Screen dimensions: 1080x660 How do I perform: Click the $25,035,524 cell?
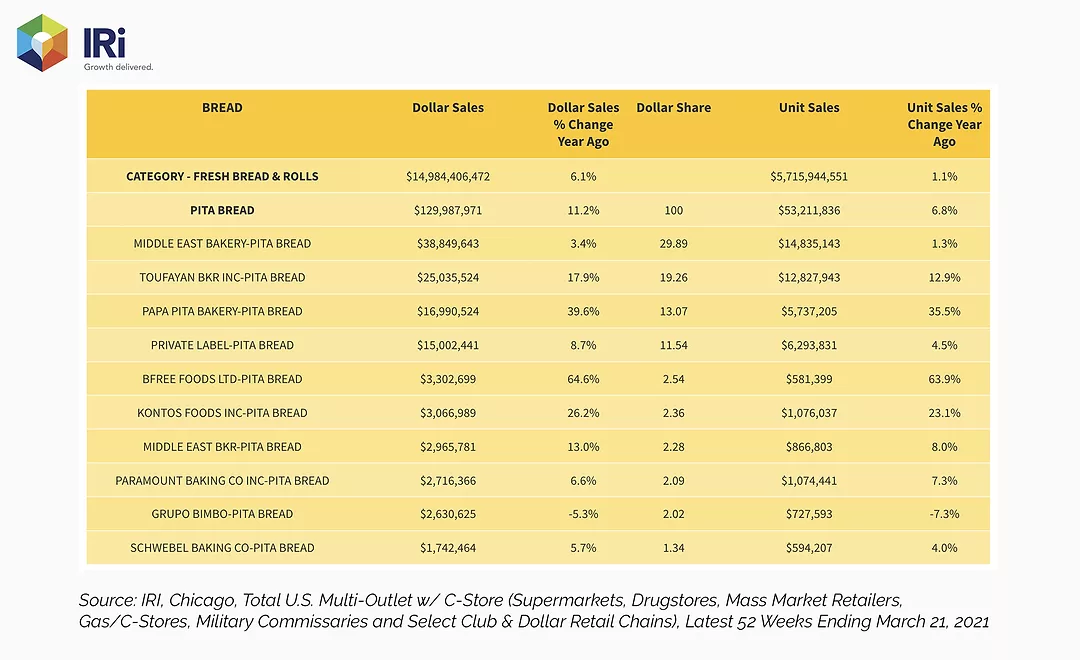point(448,277)
